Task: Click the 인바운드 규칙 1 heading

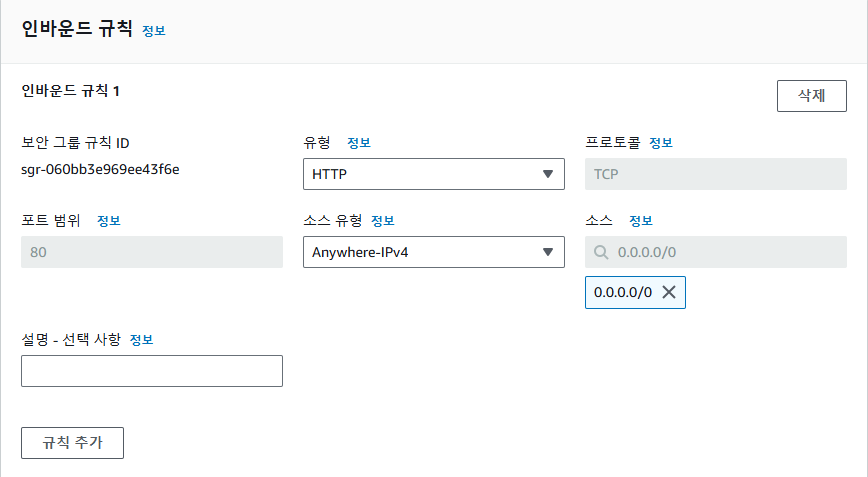Action: 71,91
